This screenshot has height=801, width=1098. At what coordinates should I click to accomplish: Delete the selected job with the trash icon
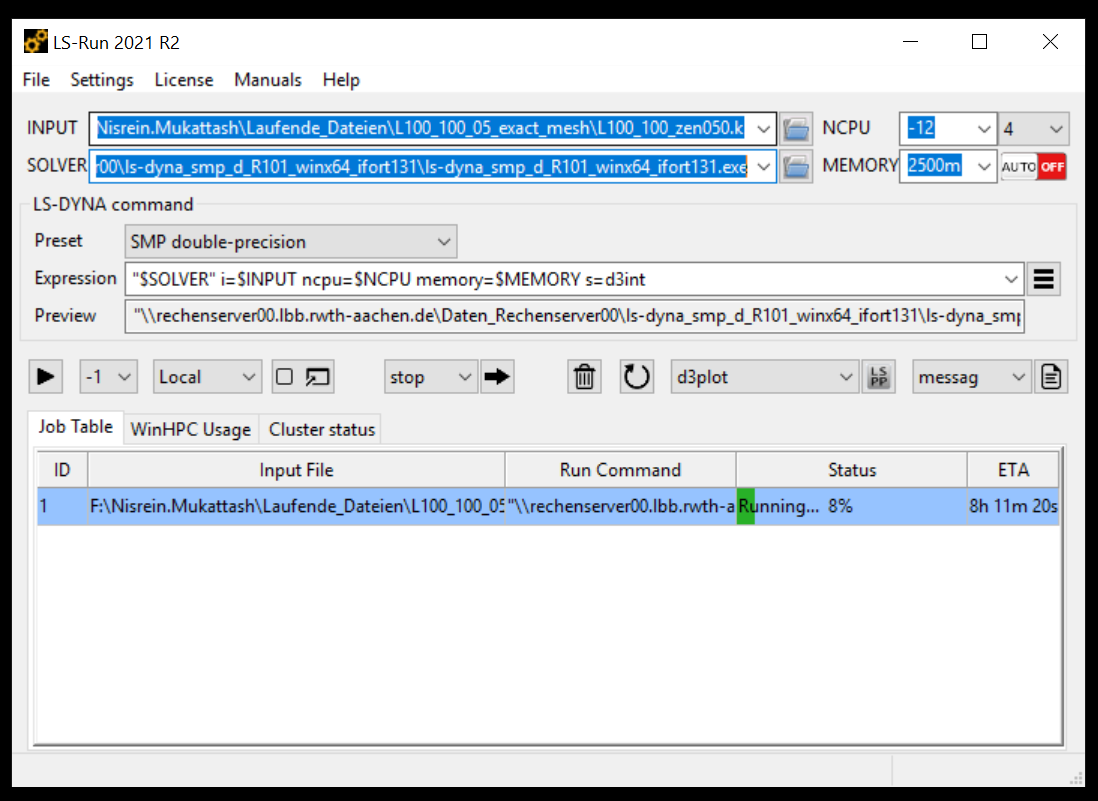point(584,377)
